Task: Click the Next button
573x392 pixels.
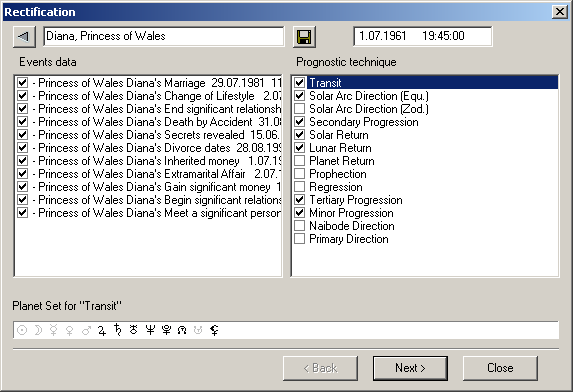Action: 410,368
